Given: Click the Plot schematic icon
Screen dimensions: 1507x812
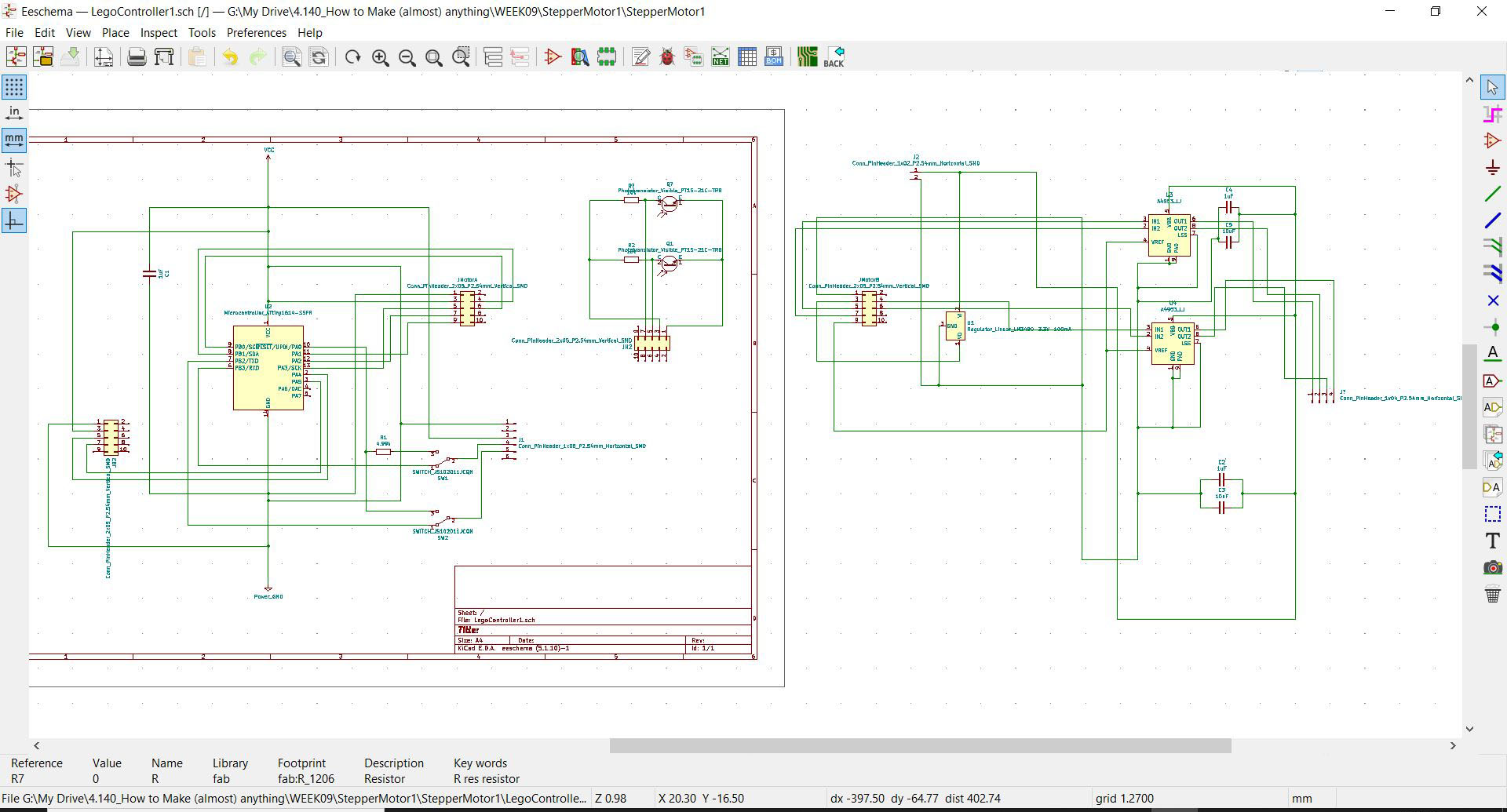Looking at the screenshot, I should click(x=163, y=56).
